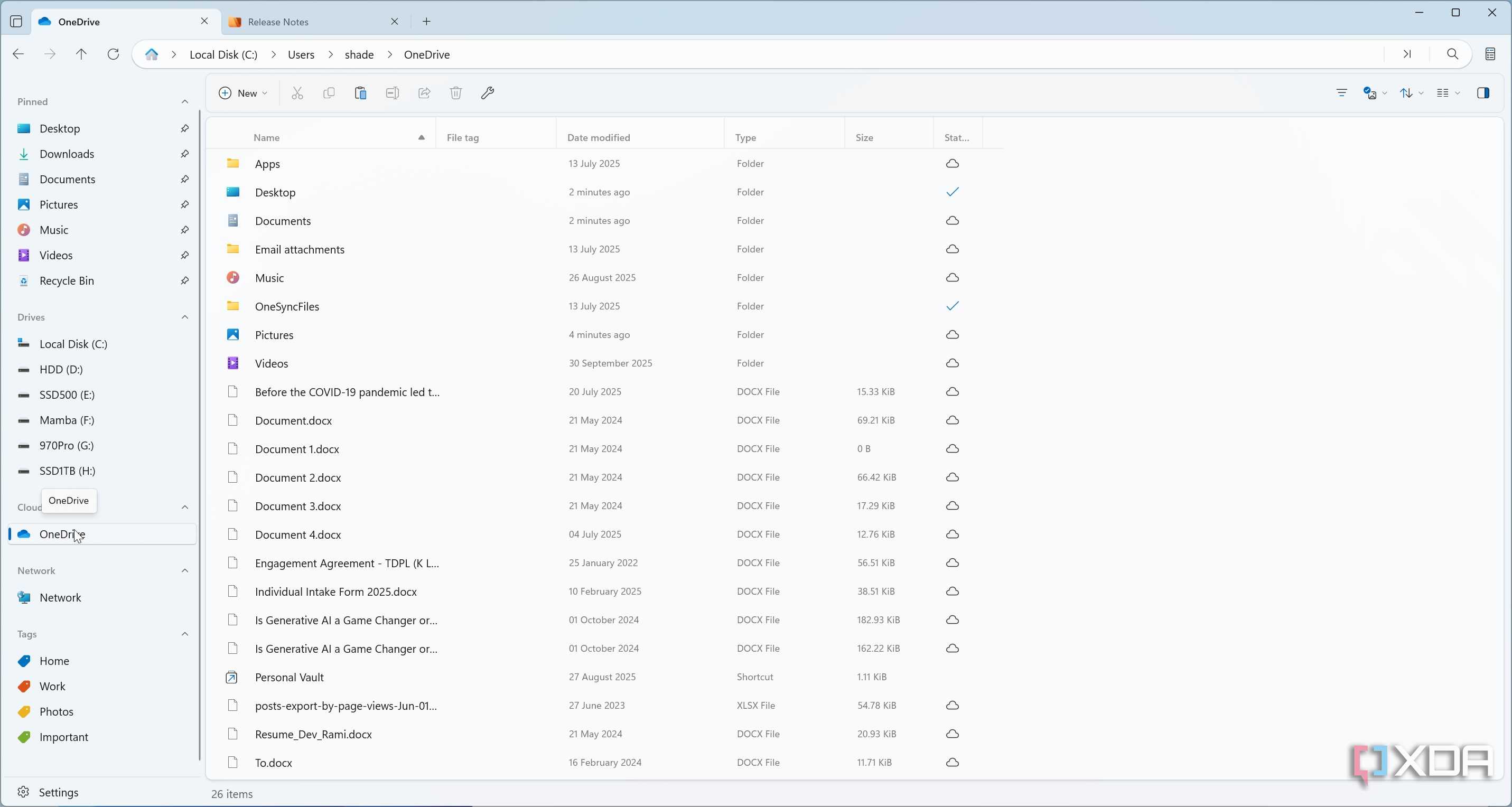This screenshot has width=1512, height=807.
Task: Click the Delete trash icon
Action: (456, 93)
